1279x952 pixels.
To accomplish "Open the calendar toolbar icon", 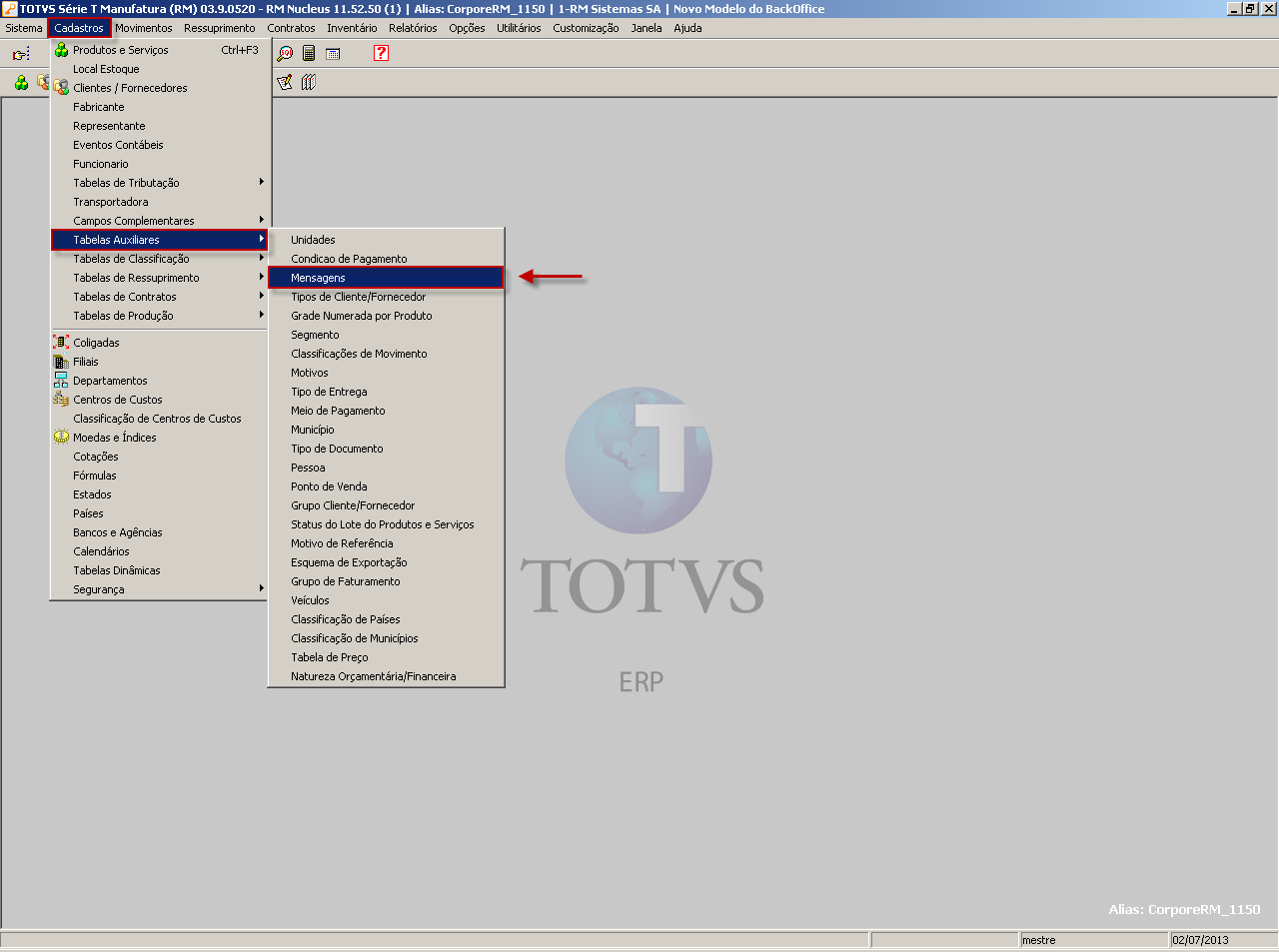I will tap(333, 54).
